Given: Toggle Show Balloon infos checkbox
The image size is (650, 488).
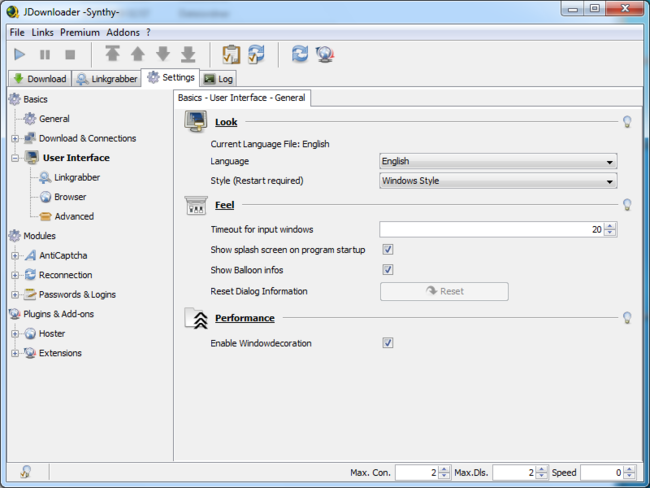Looking at the screenshot, I should pyautogui.click(x=388, y=270).
